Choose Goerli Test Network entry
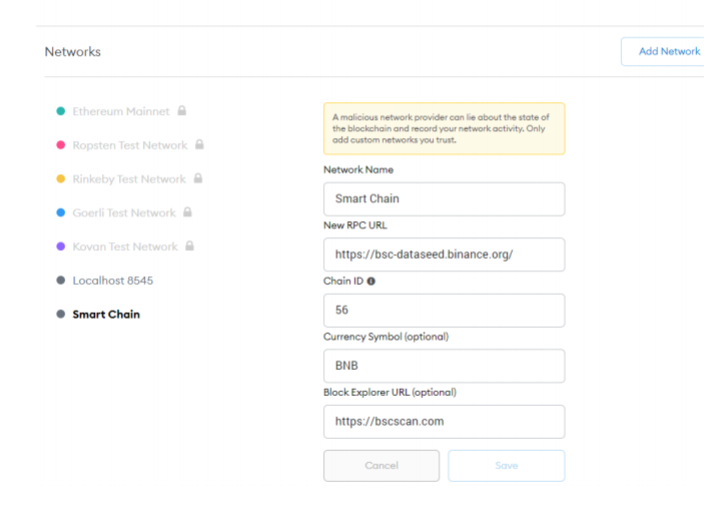720x514 pixels. (x=124, y=213)
